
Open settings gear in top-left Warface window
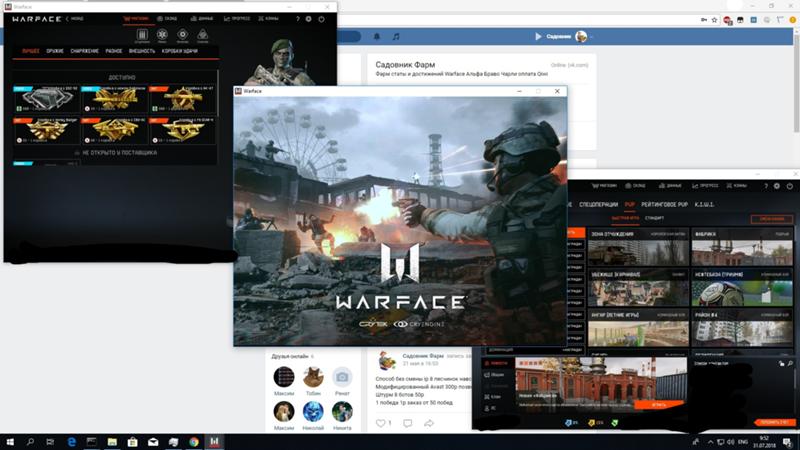pos(309,19)
